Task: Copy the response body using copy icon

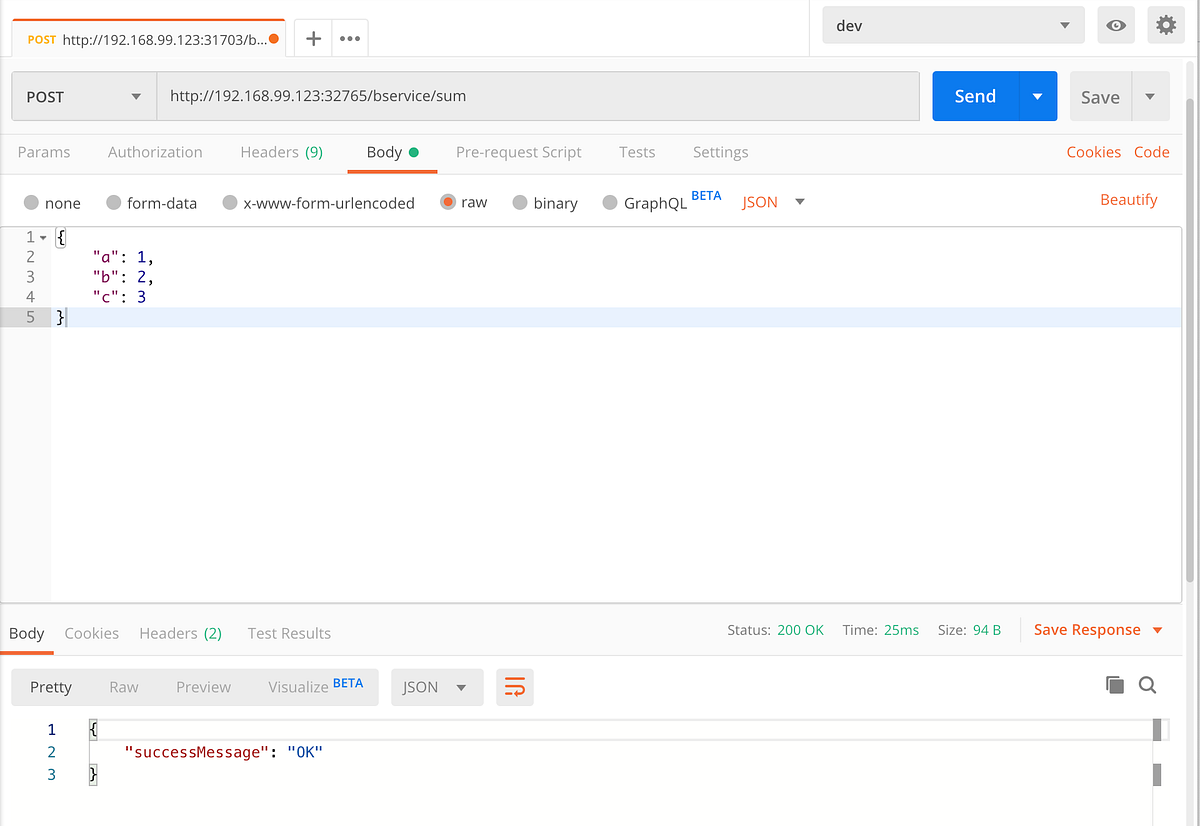Action: coord(1115,684)
